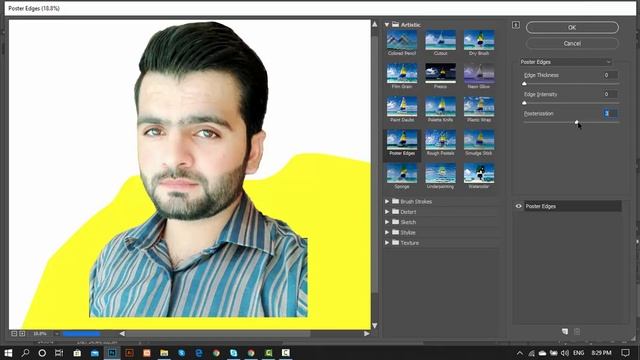Select the Plastic Wrap filter
Screen dimensions: 640x360
[479, 107]
